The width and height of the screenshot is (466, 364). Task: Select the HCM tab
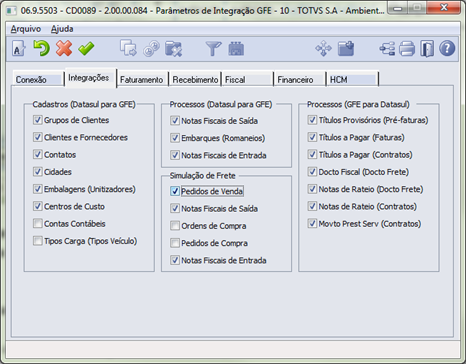[352, 80]
